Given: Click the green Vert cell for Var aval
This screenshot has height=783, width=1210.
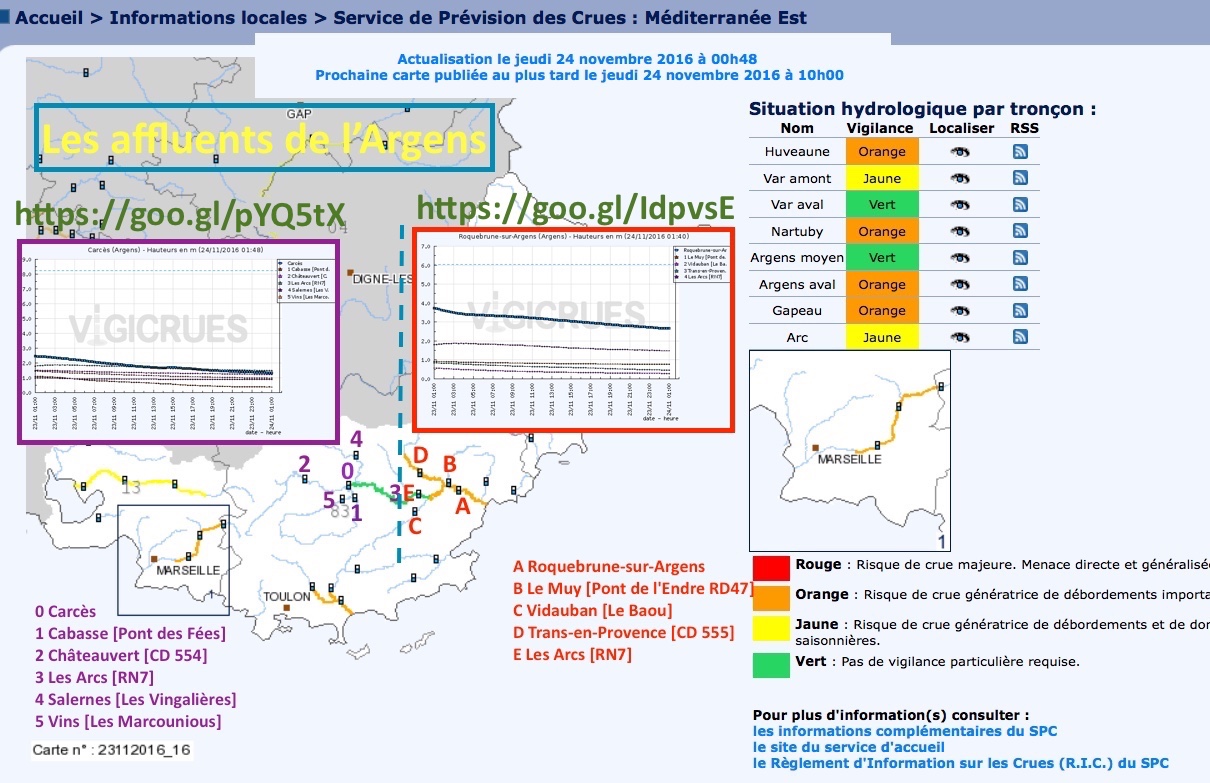Looking at the screenshot, I should click(x=882, y=205).
